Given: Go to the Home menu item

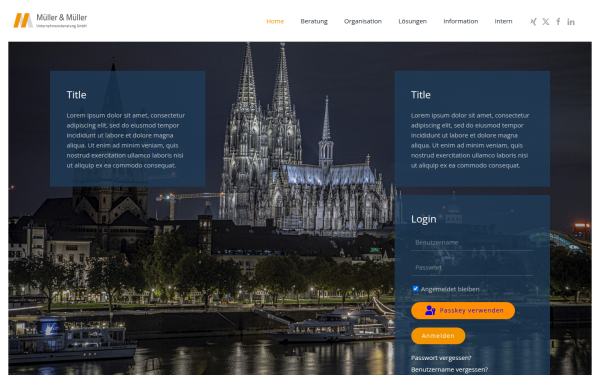Looking at the screenshot, I should point(275,21).
